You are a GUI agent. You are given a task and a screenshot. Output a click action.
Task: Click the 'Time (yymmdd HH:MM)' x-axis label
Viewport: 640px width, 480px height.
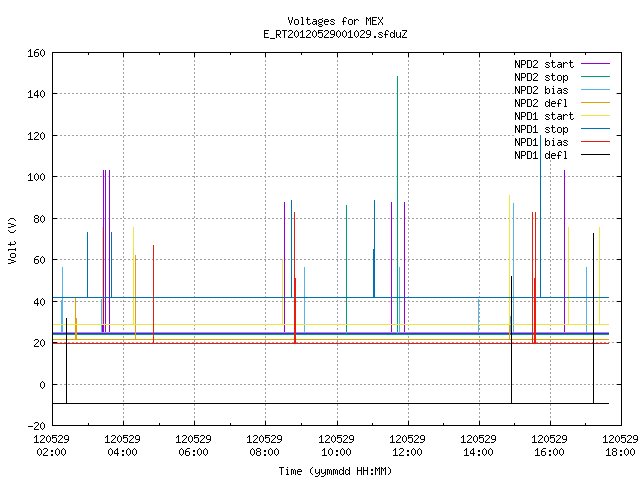335,471
